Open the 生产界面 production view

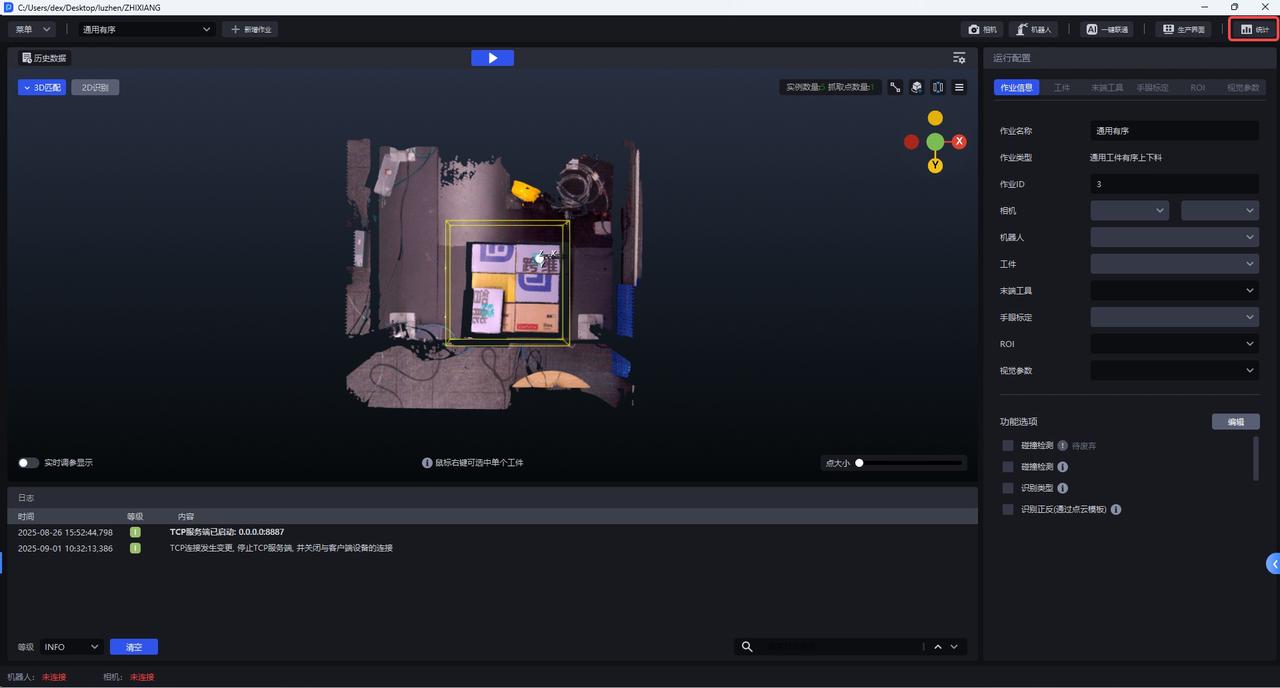pyautogui.click(x=1183, y=30)
